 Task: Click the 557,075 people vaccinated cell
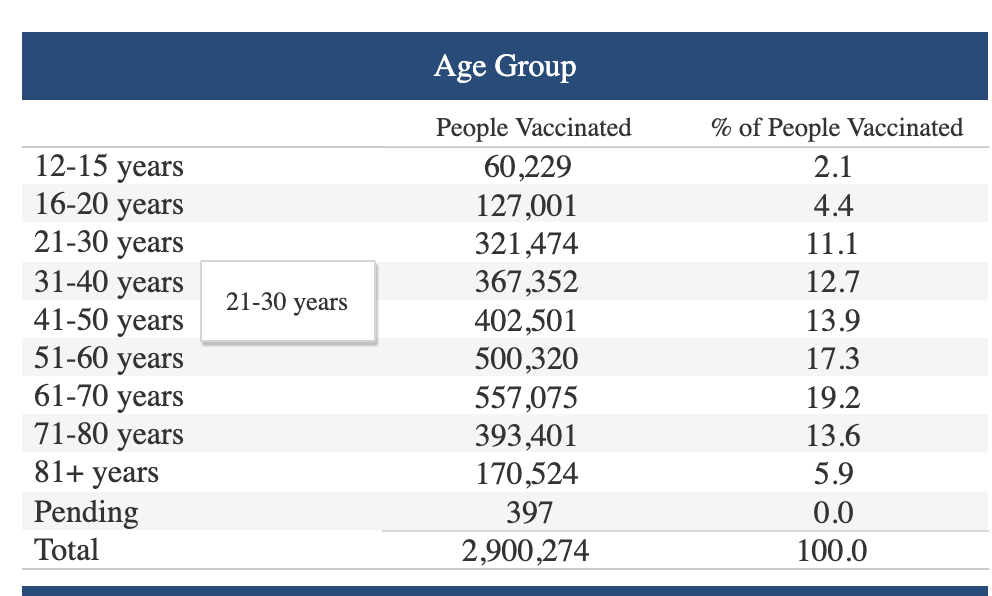526,397
